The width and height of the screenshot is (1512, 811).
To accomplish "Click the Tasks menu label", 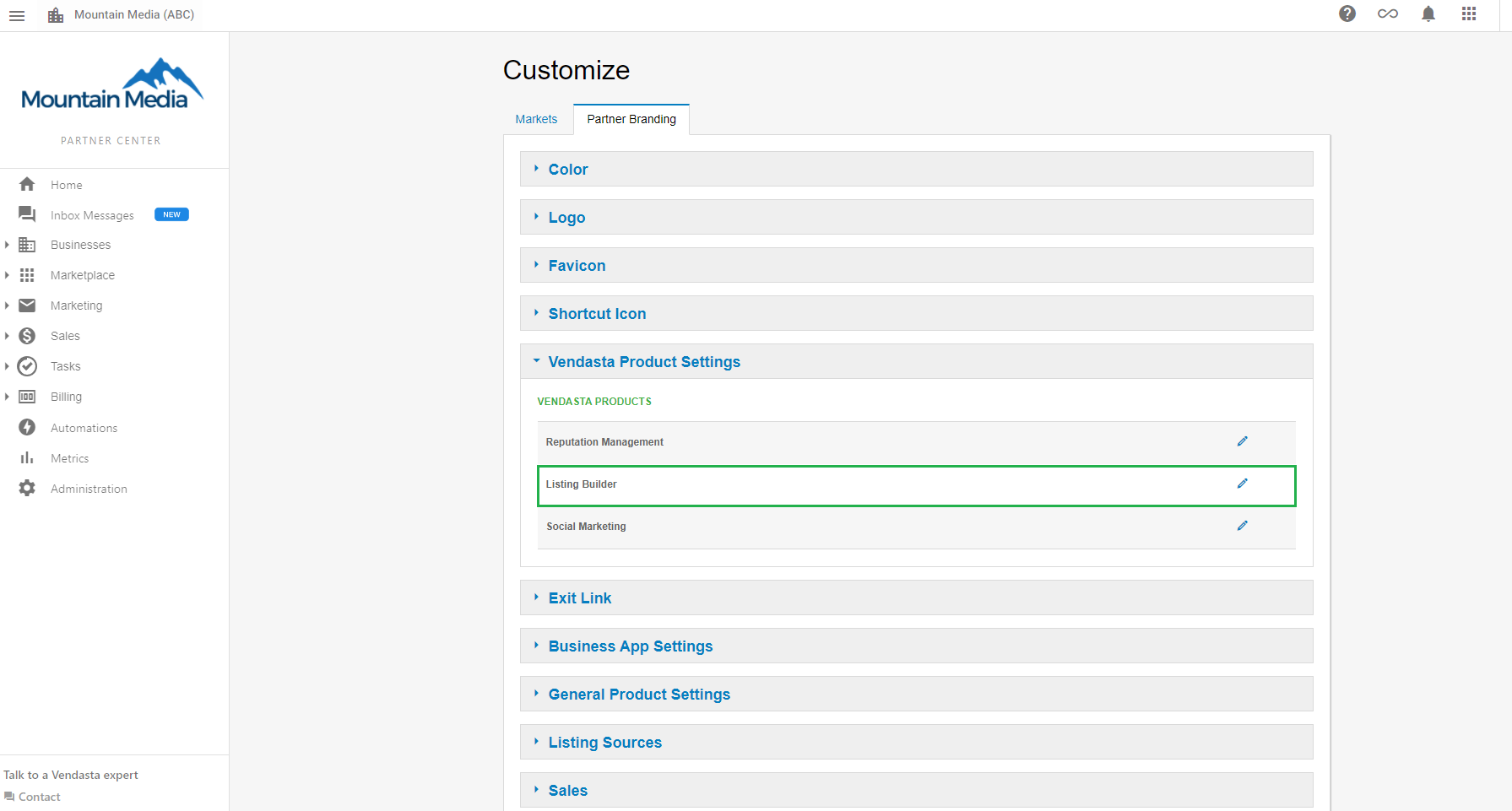I will [65, 366].
